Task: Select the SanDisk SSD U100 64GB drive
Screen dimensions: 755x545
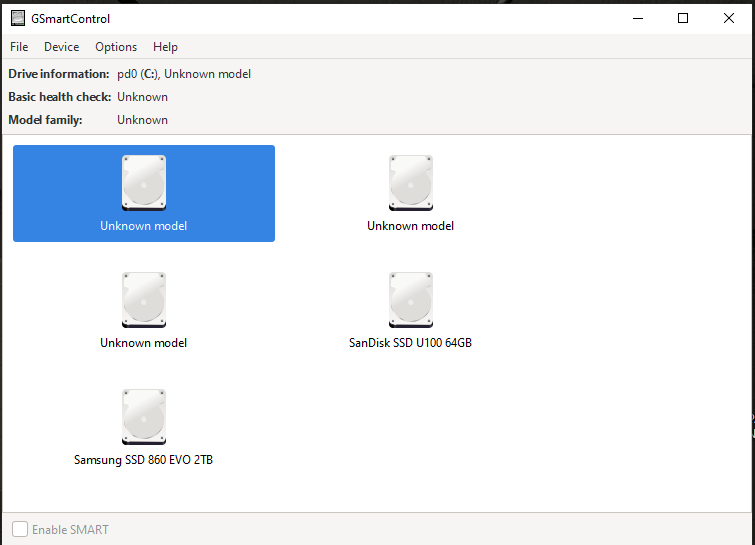Action: click(x=410, y=311)
